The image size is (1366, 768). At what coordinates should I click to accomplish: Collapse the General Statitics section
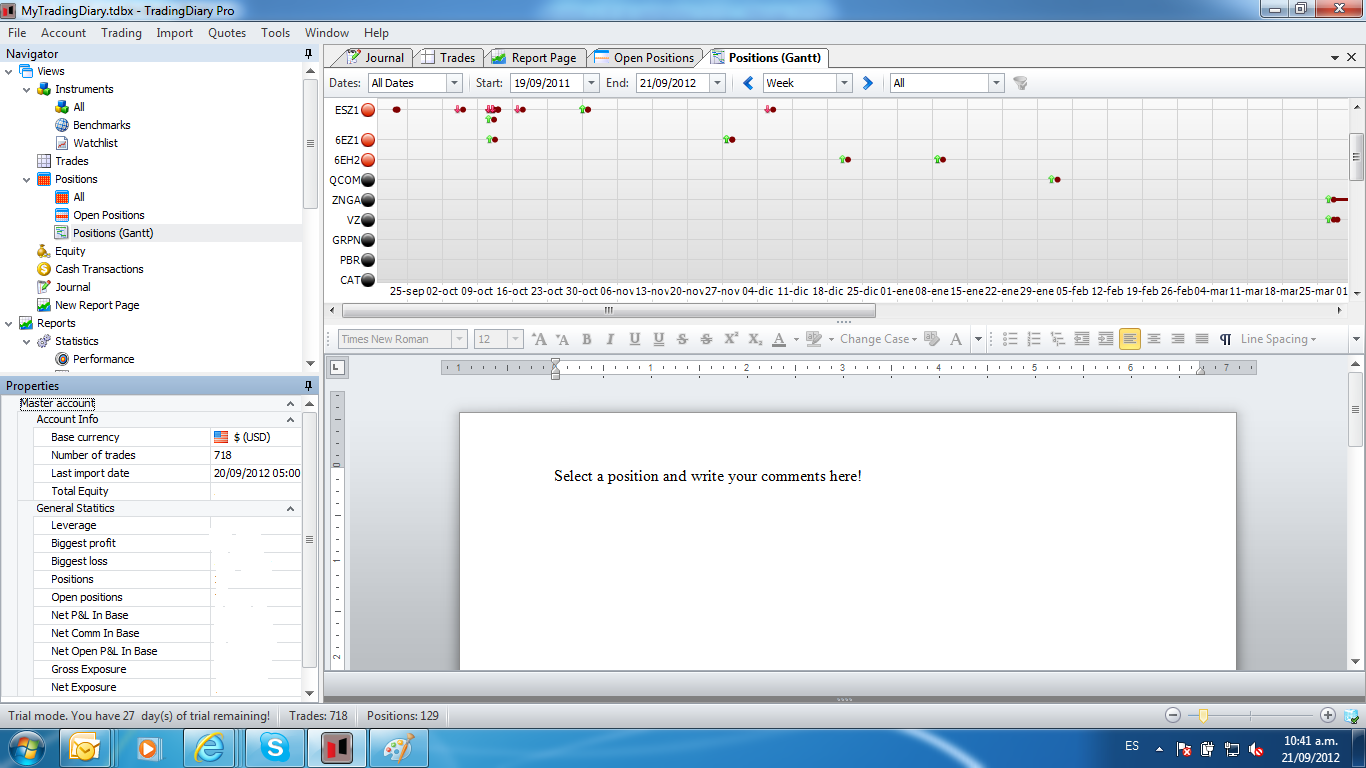[291, 509]
